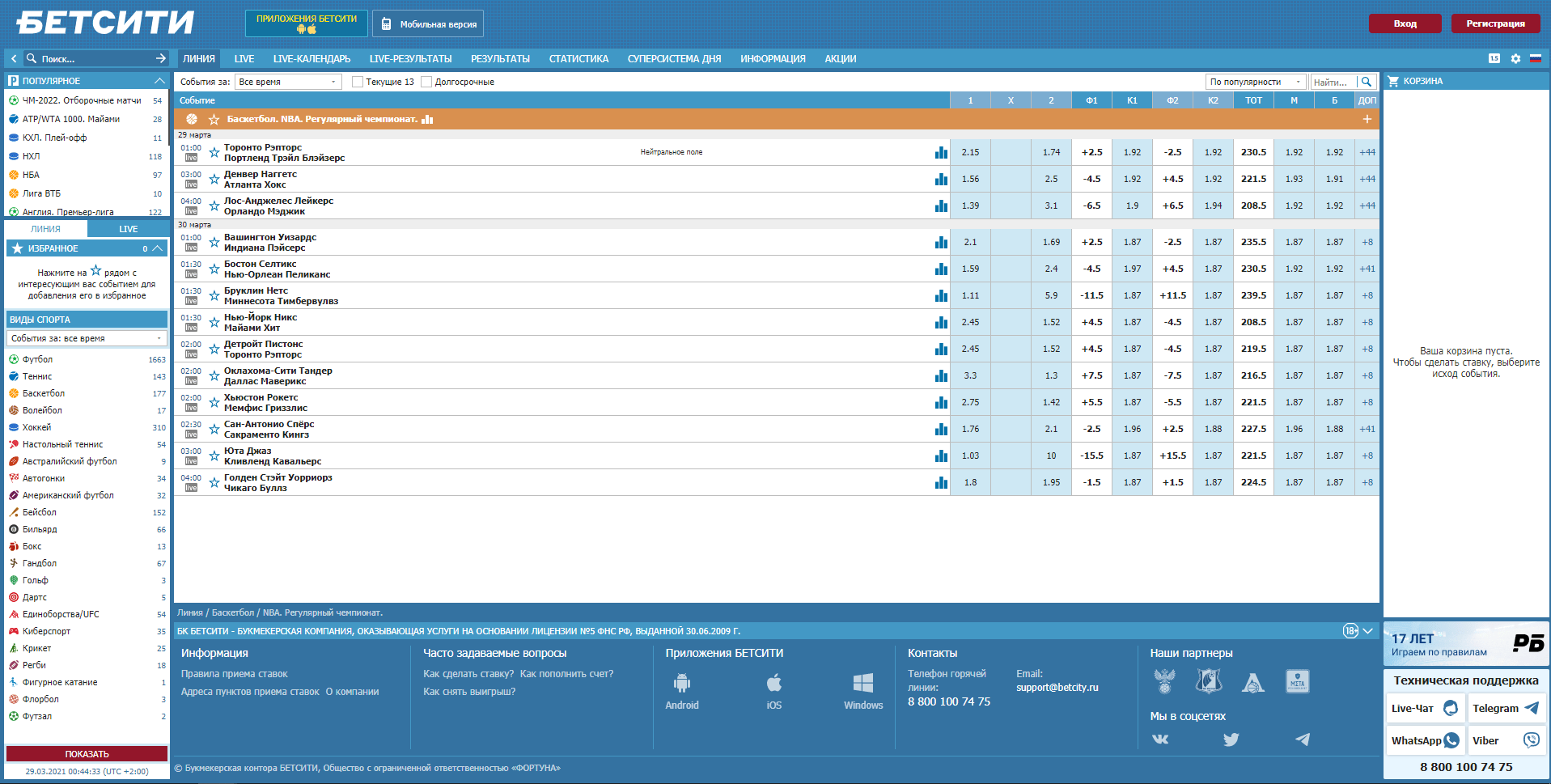This screenshot has width=1551, height=784.
Task: Click championship statistics icon in orange header
Action: pos(428,119)
